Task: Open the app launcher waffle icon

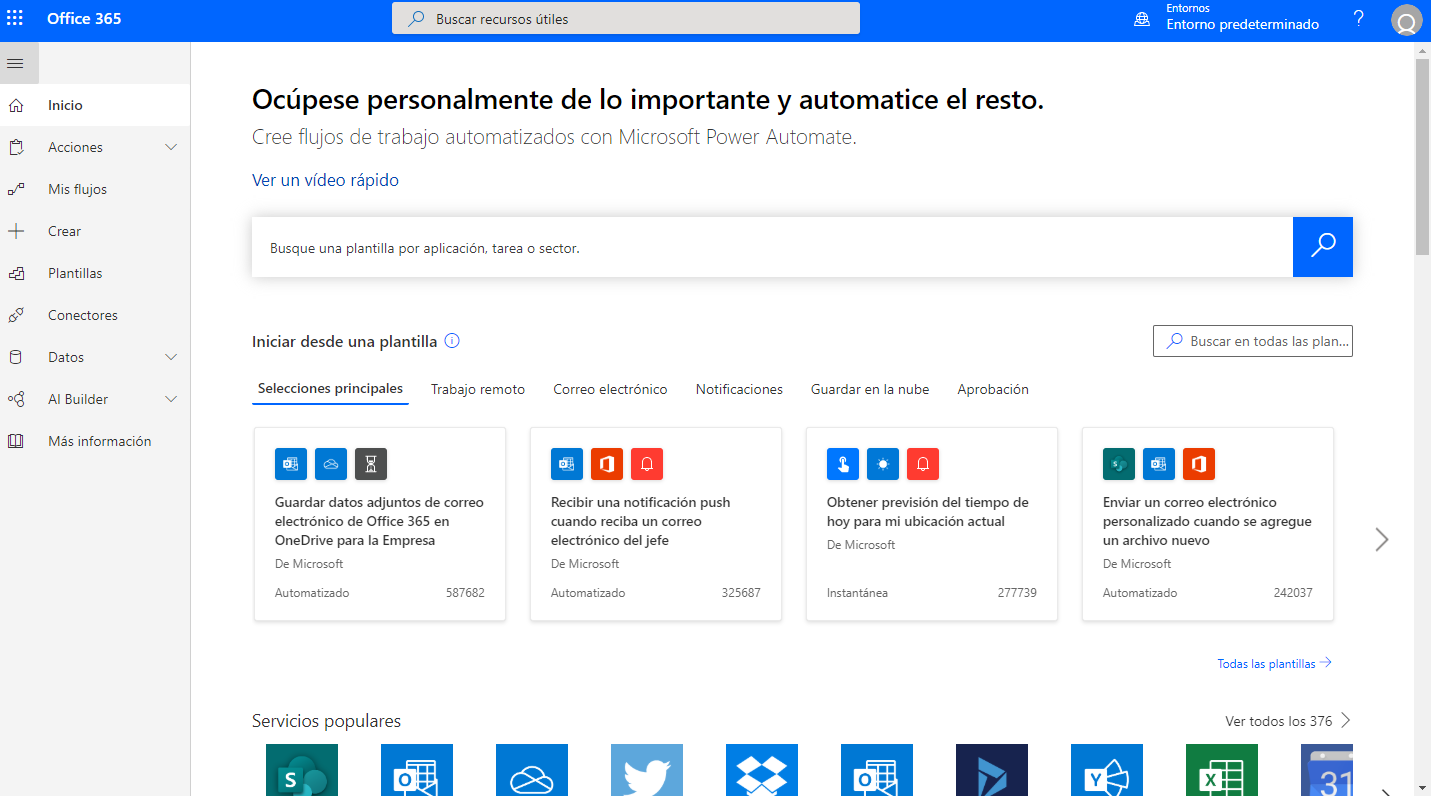Action: pyautogui.click(x=15, y=19)
